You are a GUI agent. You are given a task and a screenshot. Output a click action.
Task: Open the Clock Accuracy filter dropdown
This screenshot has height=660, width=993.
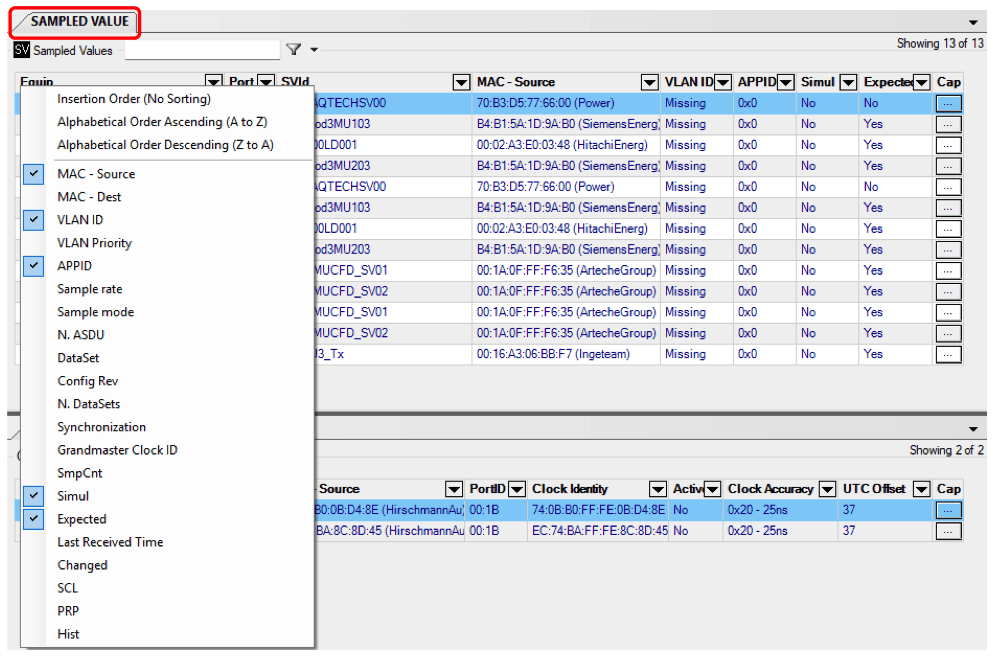pos(827,489)
